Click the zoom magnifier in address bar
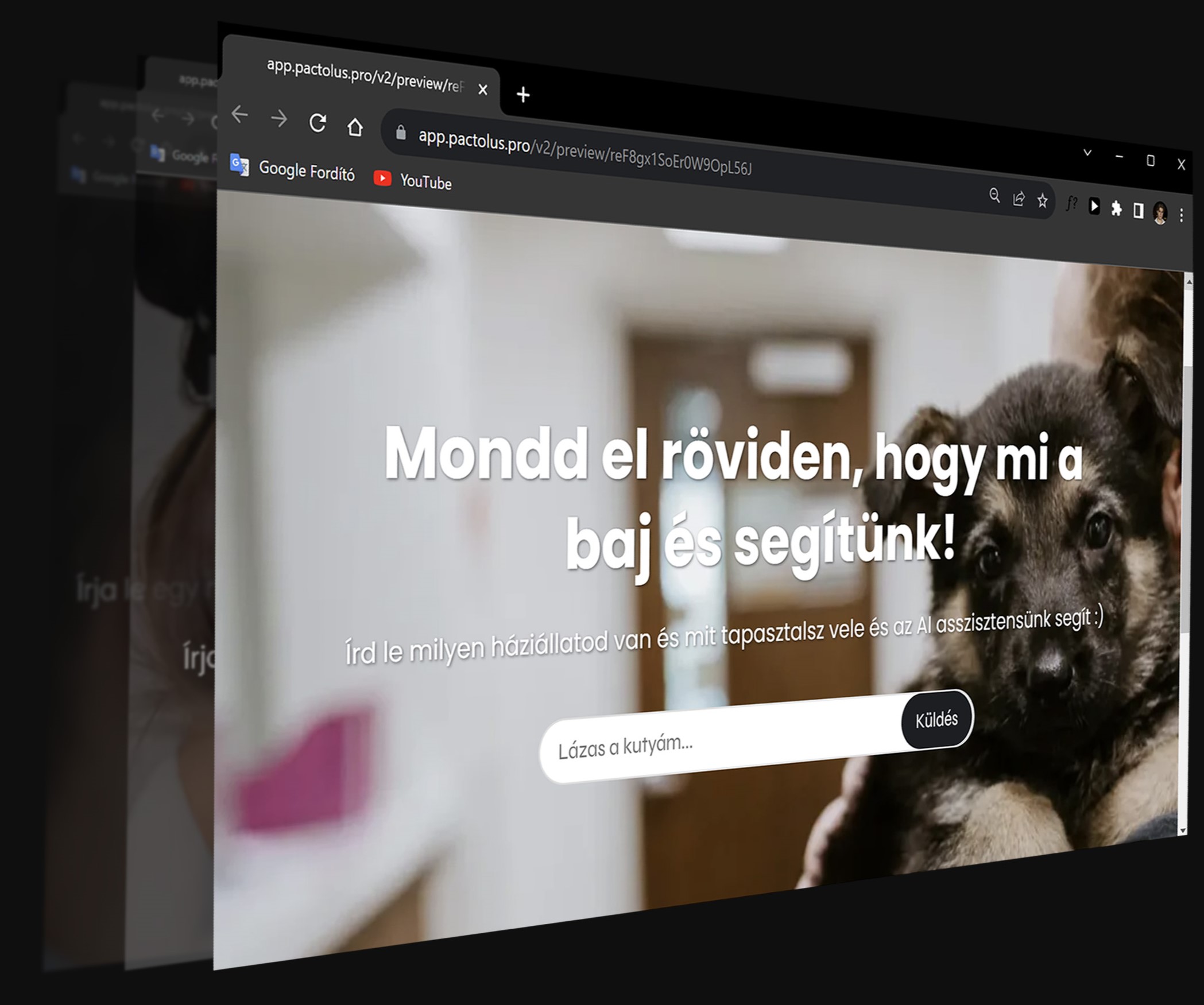Screen dimensions: 1204x1005 [994, 196]
